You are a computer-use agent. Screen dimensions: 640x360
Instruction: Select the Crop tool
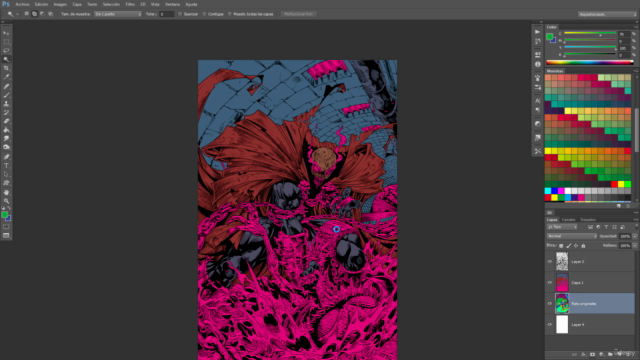(6, 68)
